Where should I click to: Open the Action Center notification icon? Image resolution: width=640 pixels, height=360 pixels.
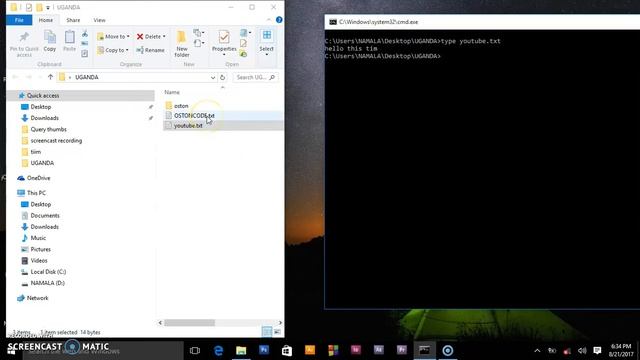tap(598, 351)
